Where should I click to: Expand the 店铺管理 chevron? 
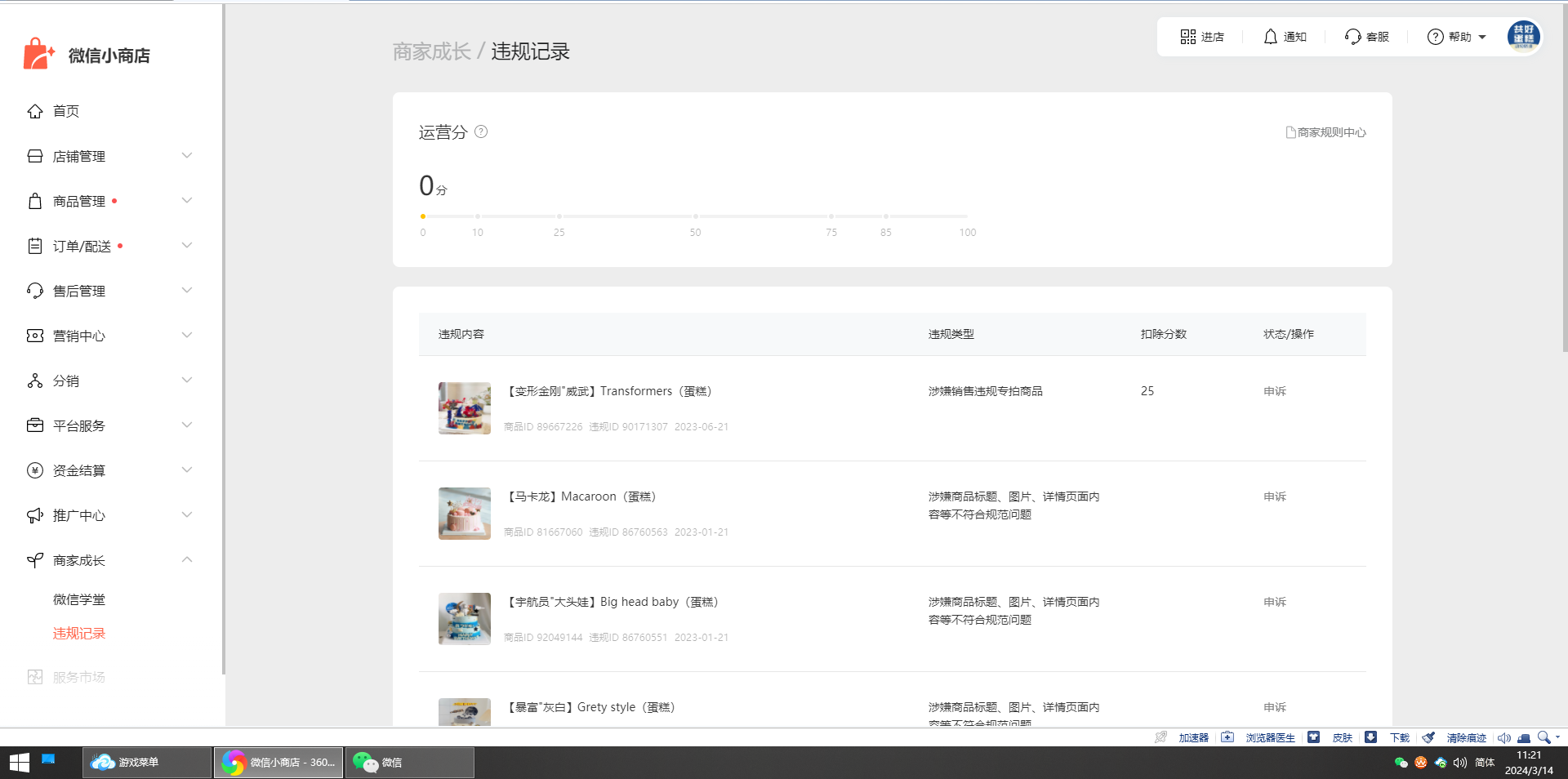[x=187, y=155]
